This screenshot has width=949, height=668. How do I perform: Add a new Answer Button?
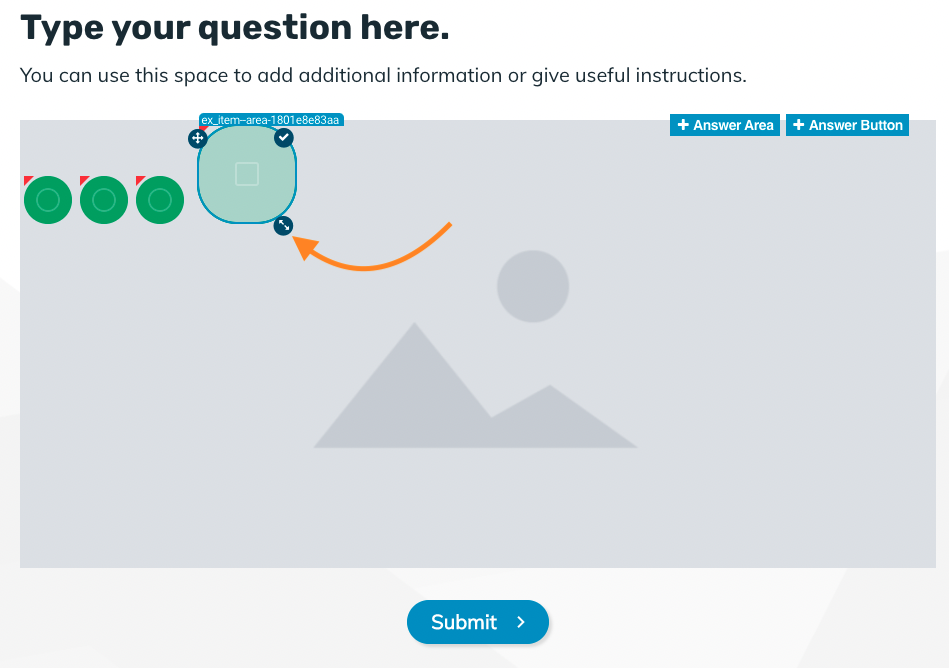coord(847,125)
